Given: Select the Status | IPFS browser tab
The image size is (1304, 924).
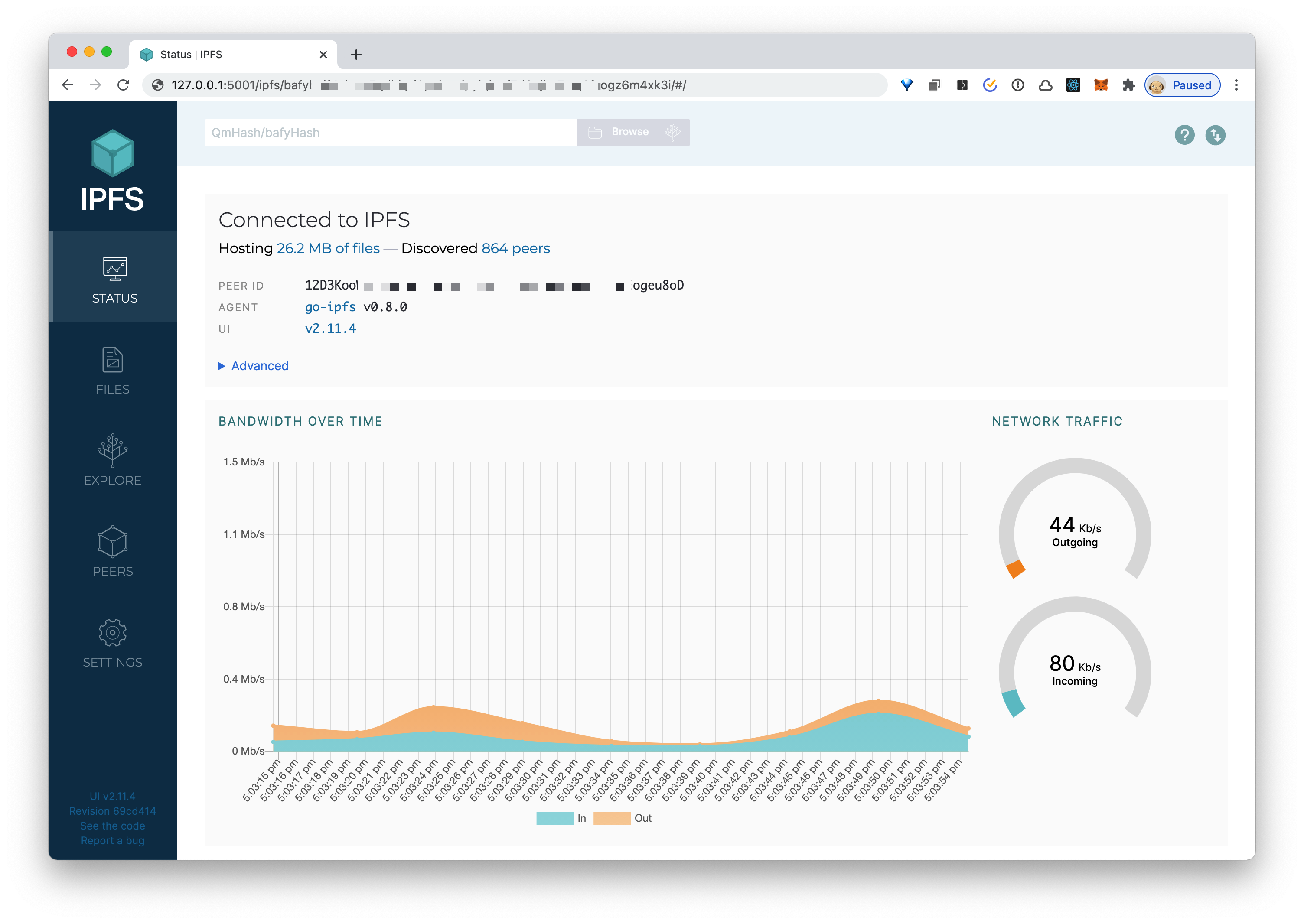Looking at the screenshot, I should click(191, 54).
